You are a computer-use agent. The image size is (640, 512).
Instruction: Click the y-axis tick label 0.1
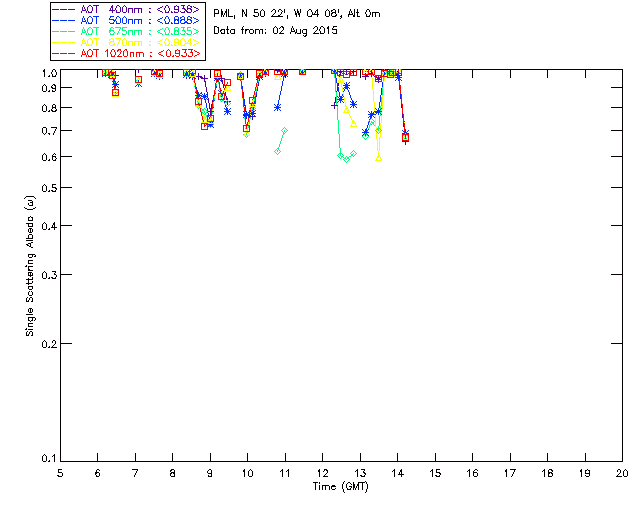[x=49, y=459]
